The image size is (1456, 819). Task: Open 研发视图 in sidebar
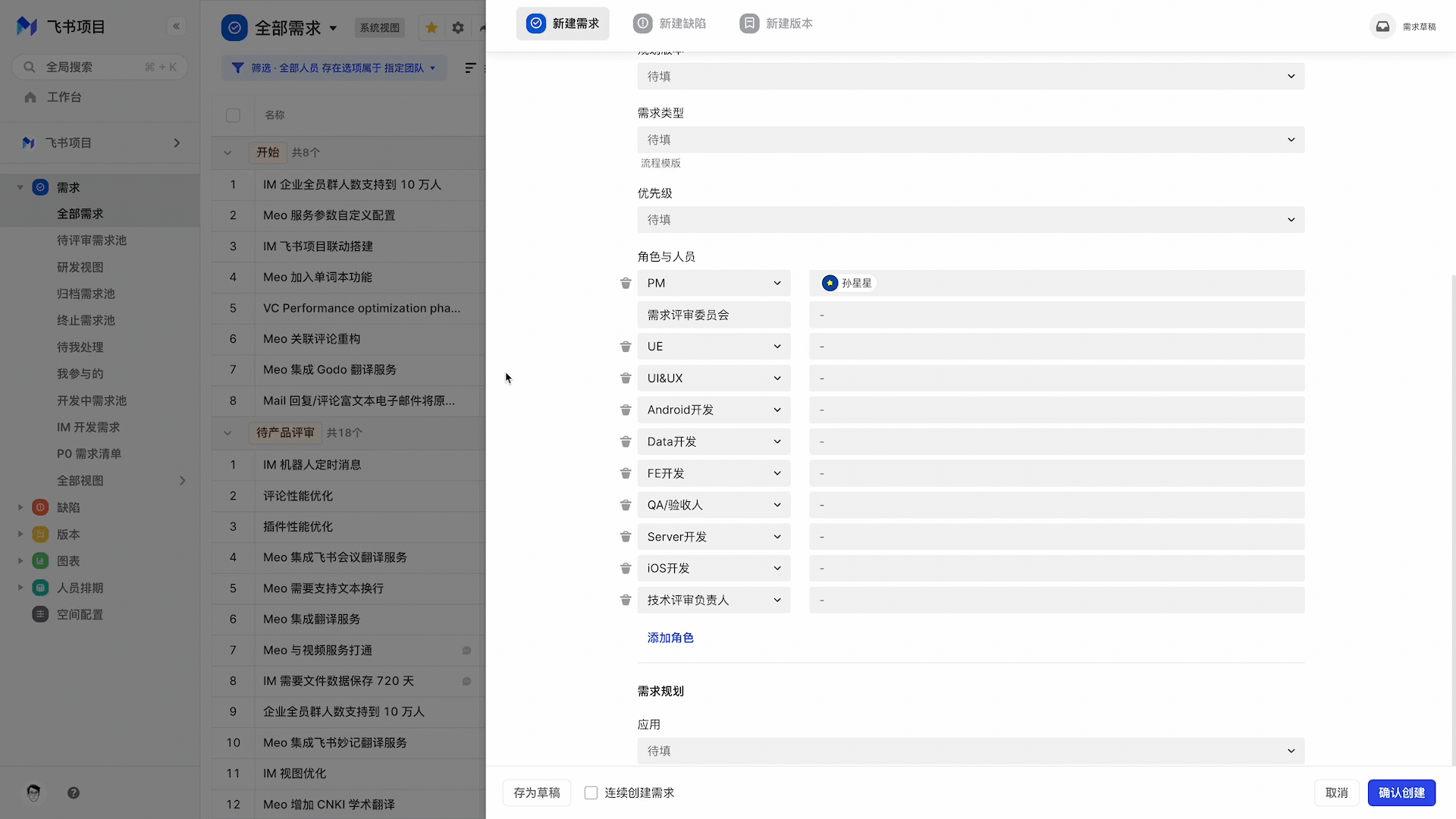point(80,267)
